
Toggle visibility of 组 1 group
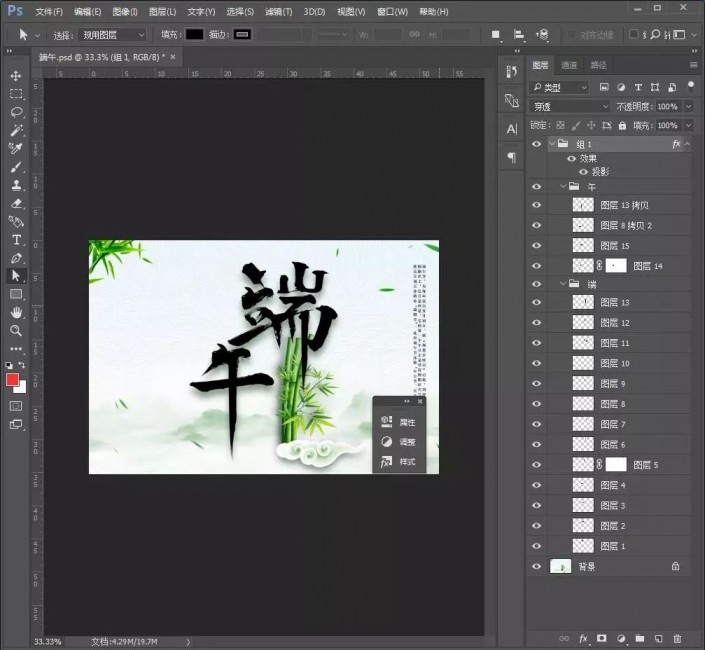coord(536,144)
